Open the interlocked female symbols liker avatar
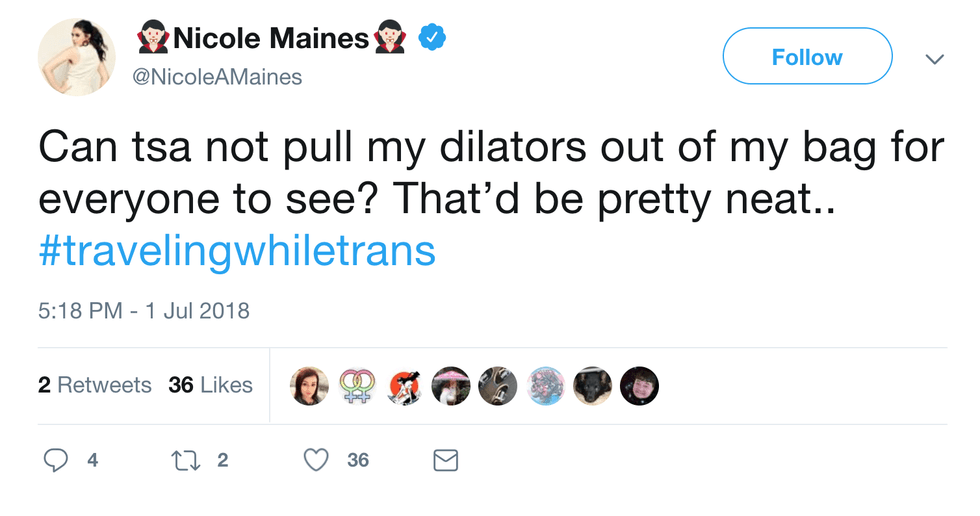 357,385
